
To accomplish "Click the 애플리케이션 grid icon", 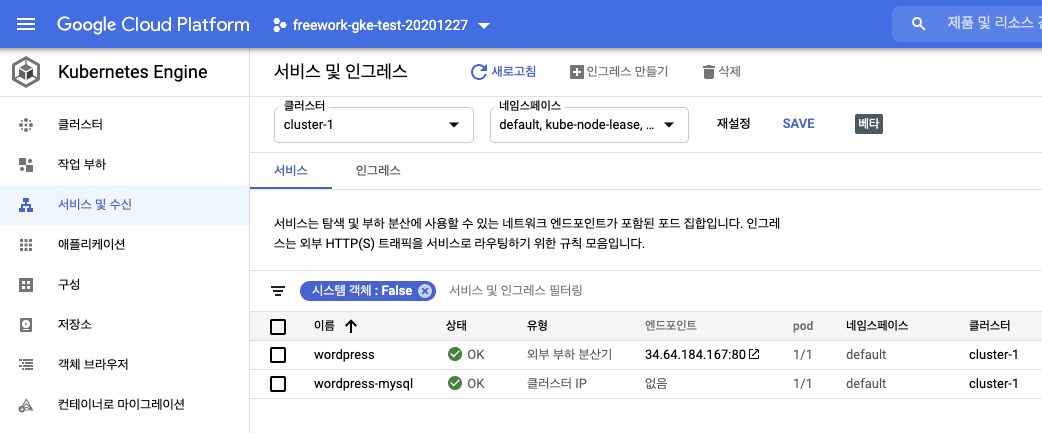I will pyautogui.click(x=26, y=244).
